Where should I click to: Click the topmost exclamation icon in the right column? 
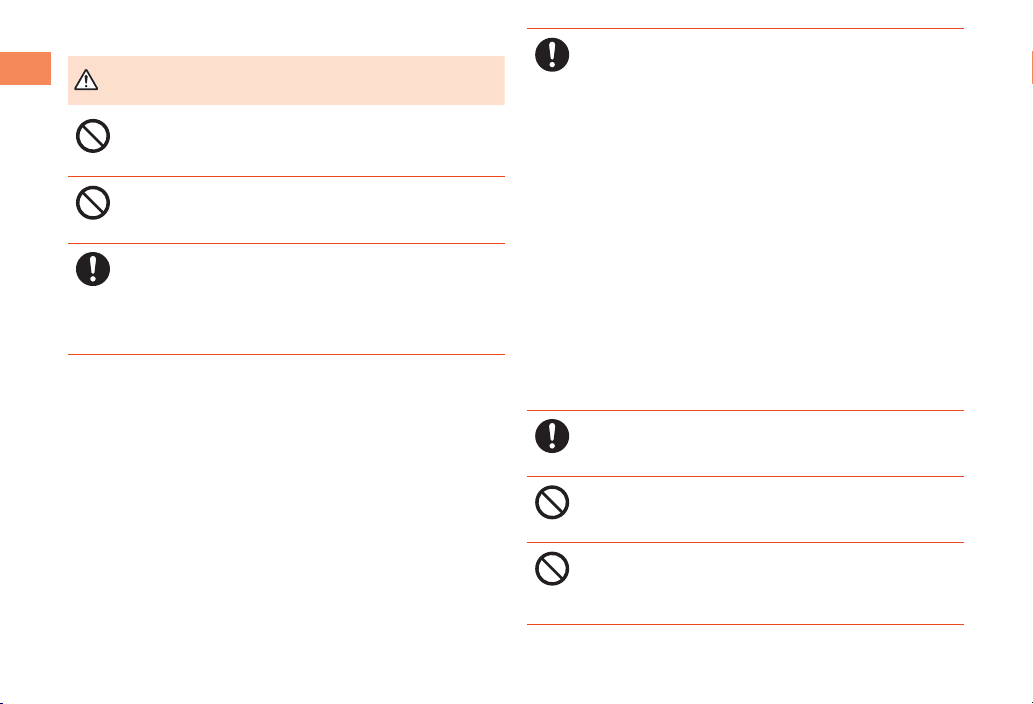(552, 55)
